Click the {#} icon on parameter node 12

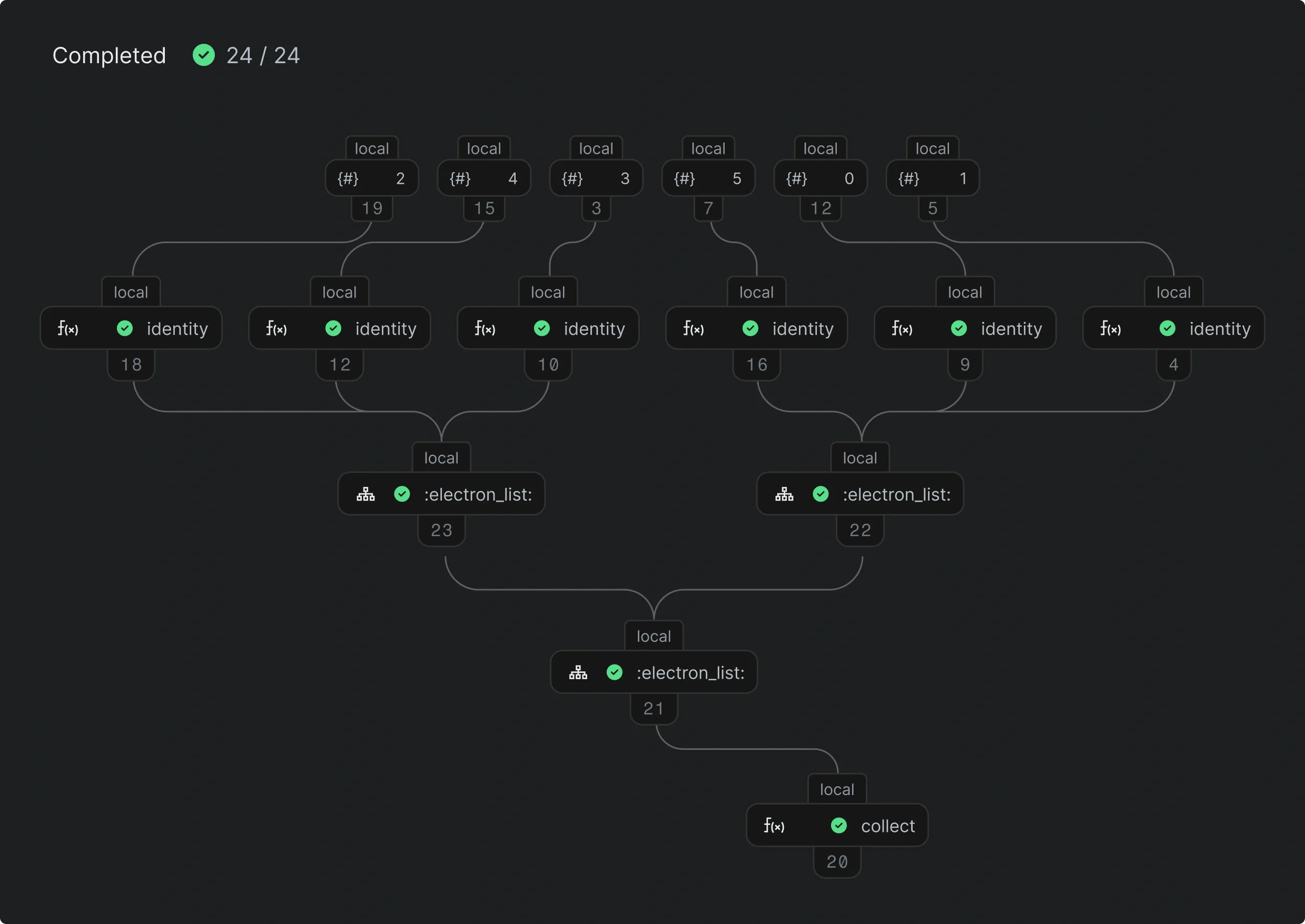[x=796, y=178]
